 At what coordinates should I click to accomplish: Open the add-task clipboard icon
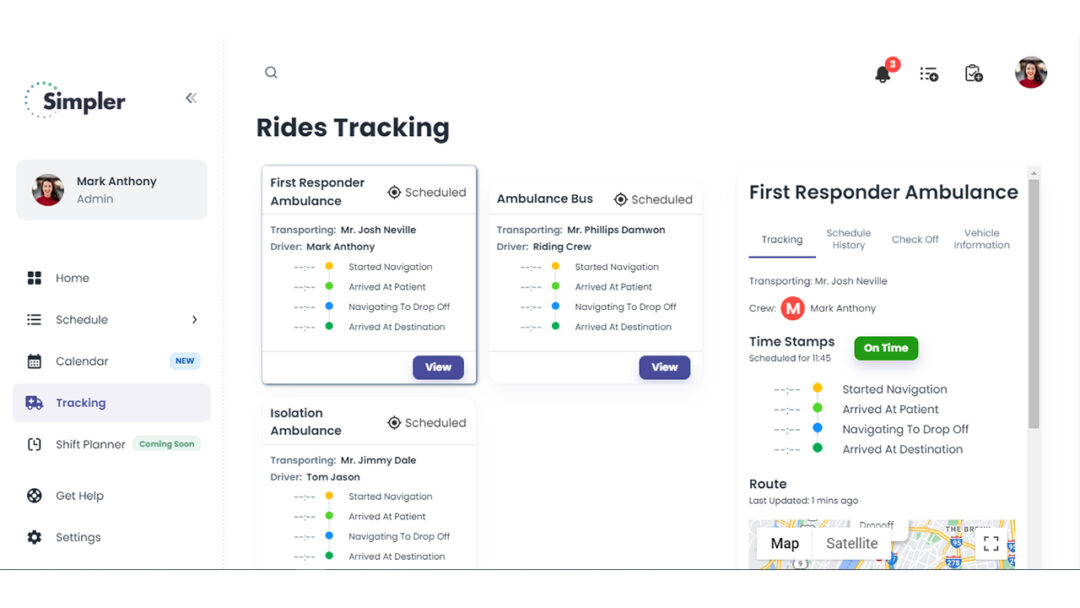(974, 72)
